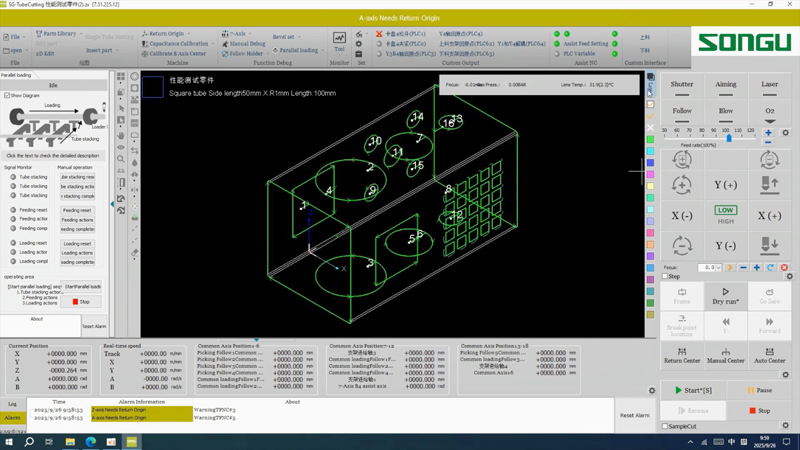Viewport: 800px width, 450px height.
Task: Click Auto Center icon
Action: [769, 355]
